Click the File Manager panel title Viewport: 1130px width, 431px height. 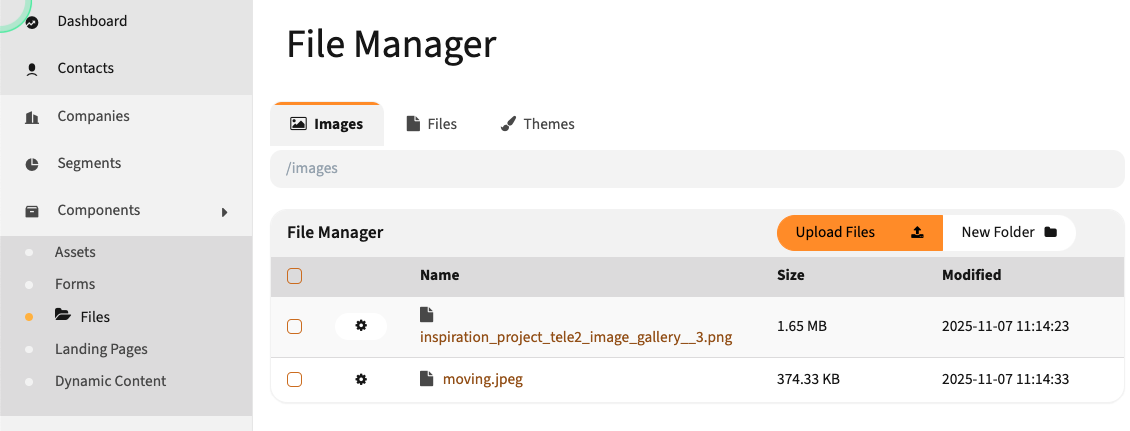335,233
